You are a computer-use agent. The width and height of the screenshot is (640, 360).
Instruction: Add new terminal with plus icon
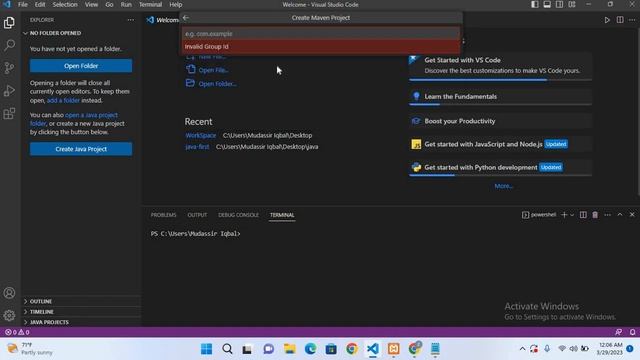click(564, 215)
